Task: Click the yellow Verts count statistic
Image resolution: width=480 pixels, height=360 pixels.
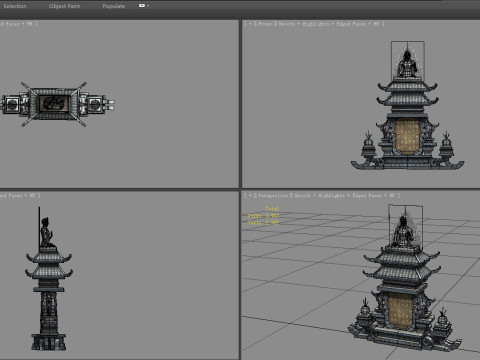Action: [x=263, y=222]
